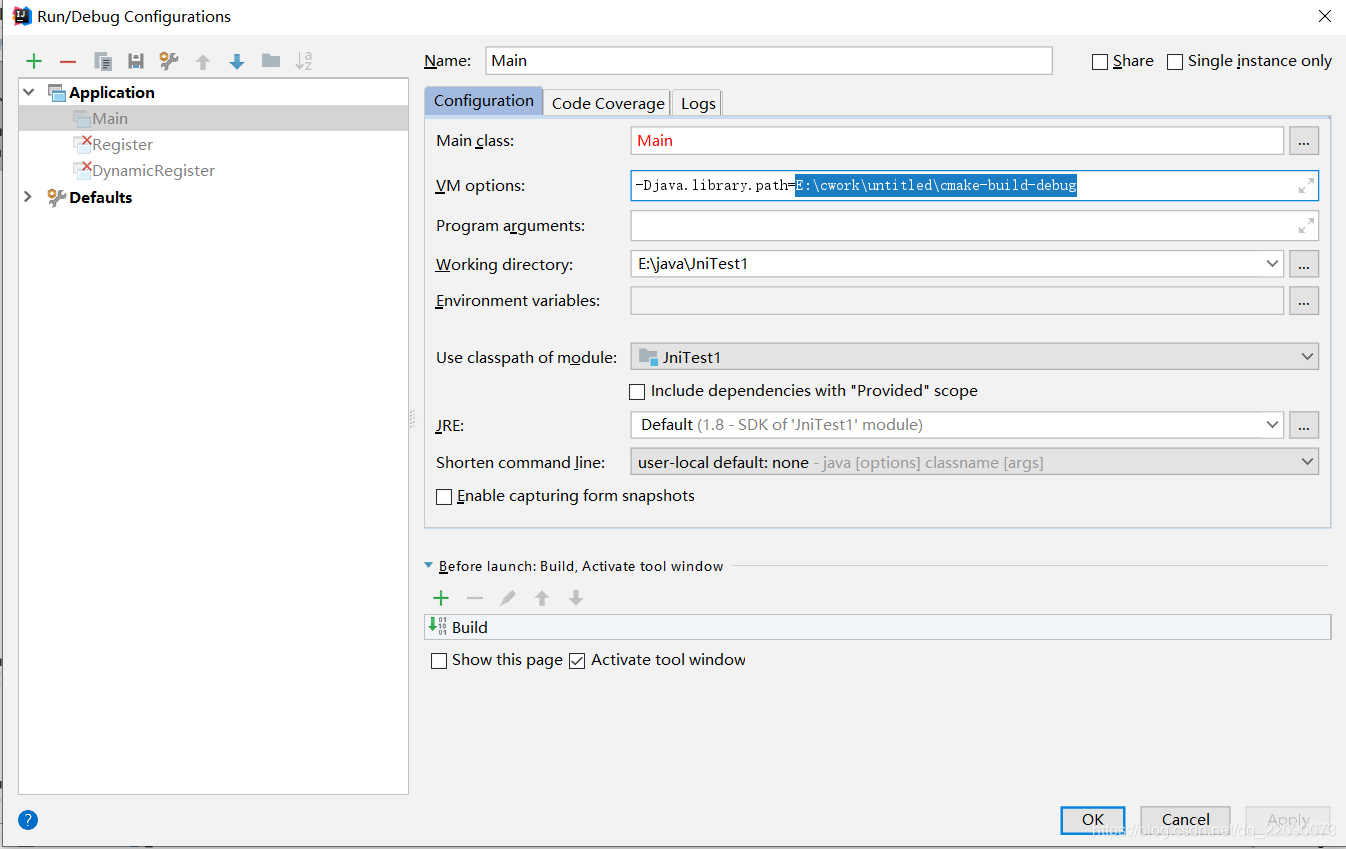
Task: Move Before launch task up
Action: tap(542, 598)
